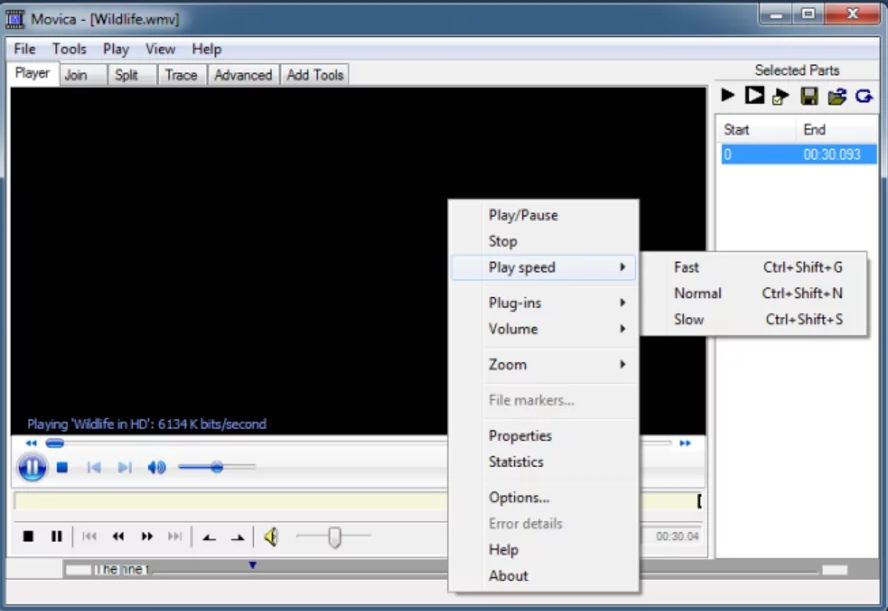Open the Tools menu
This screenshot has height=611, width=888.
(68, 48)
